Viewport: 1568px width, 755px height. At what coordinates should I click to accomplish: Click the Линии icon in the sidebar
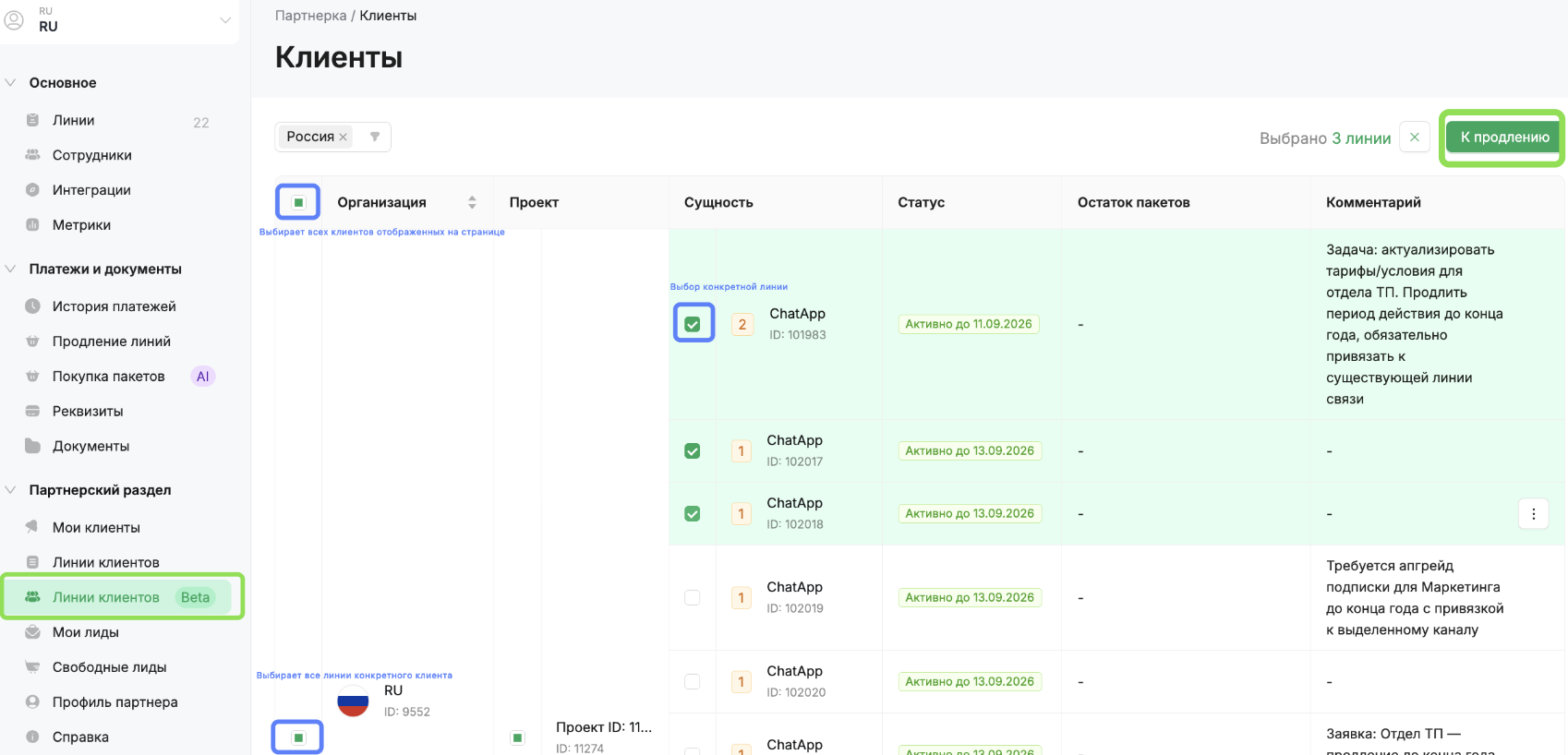[33, 121]
